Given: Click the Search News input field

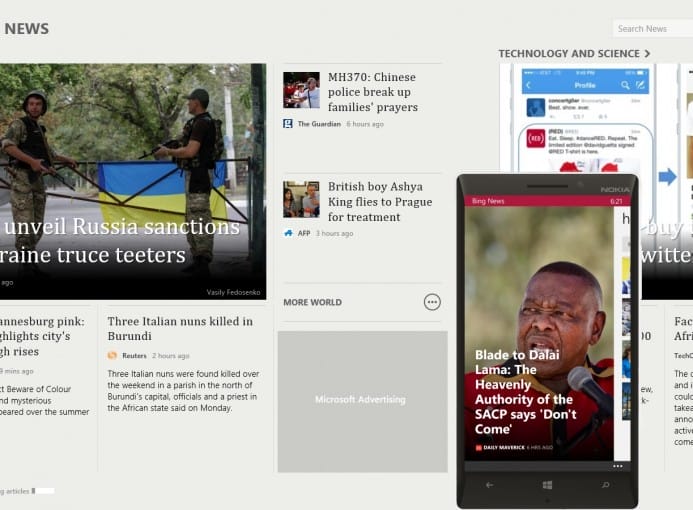Looking at the screenshot, I should tap(653, 28).
